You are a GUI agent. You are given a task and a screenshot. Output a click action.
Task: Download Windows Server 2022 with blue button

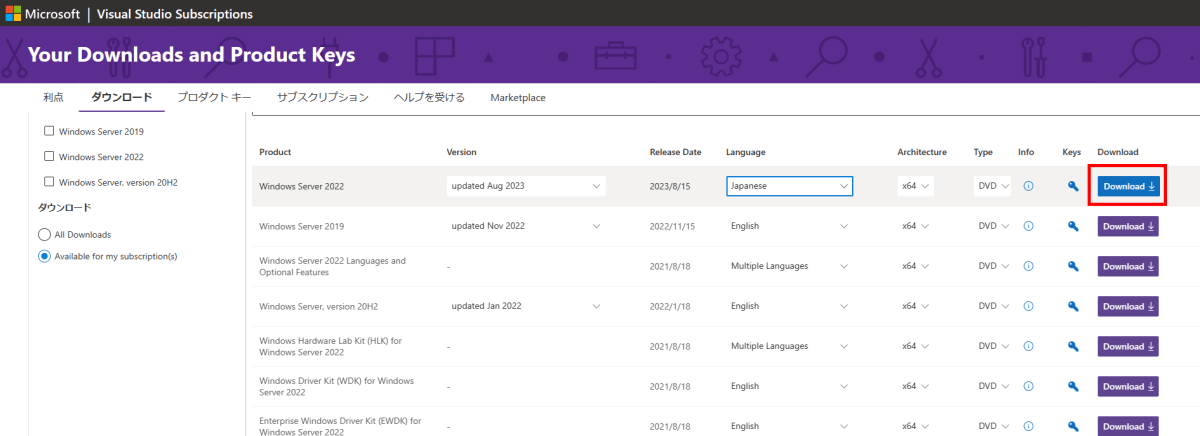pos(1128,186)
